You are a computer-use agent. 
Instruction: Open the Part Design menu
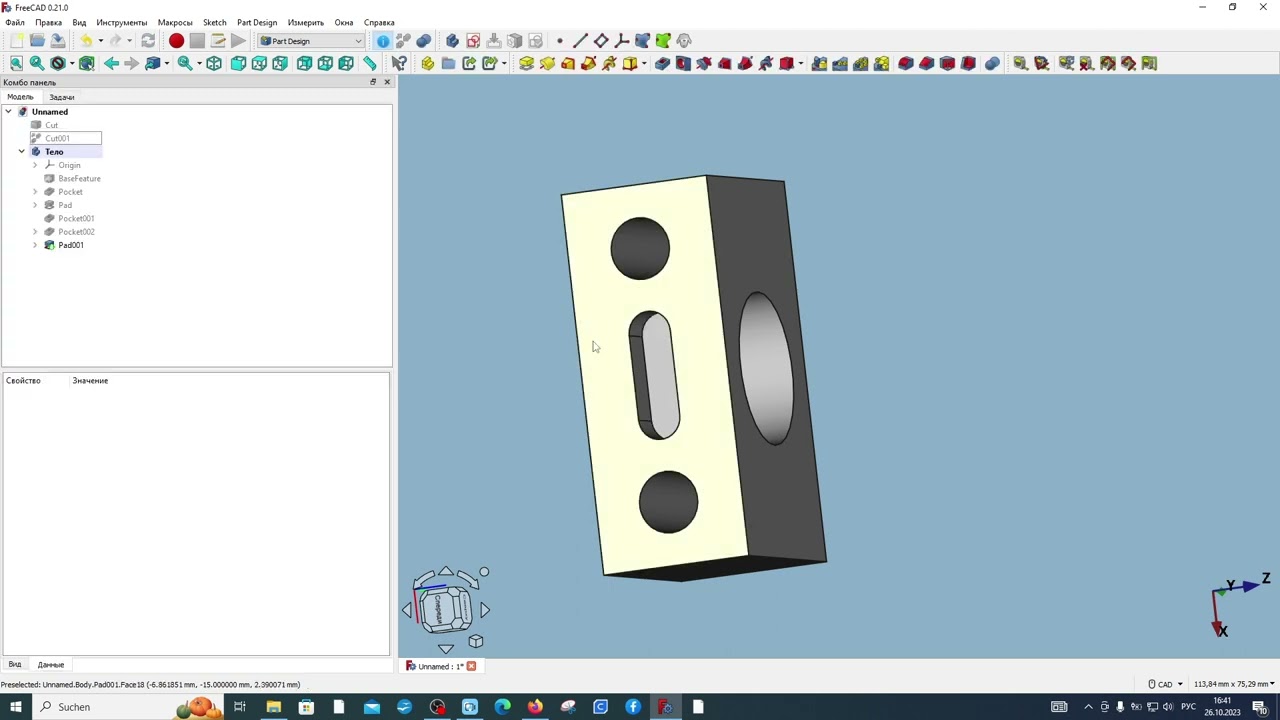pos(257,22)
